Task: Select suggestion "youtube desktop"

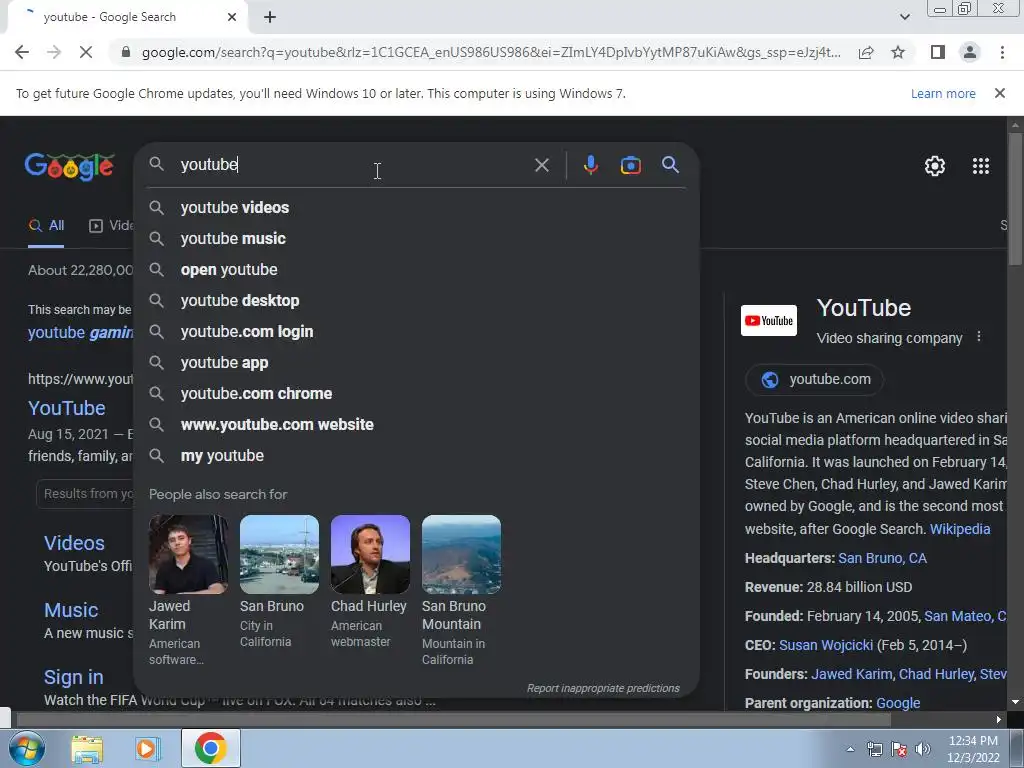Action: click(x=417, y=300)
